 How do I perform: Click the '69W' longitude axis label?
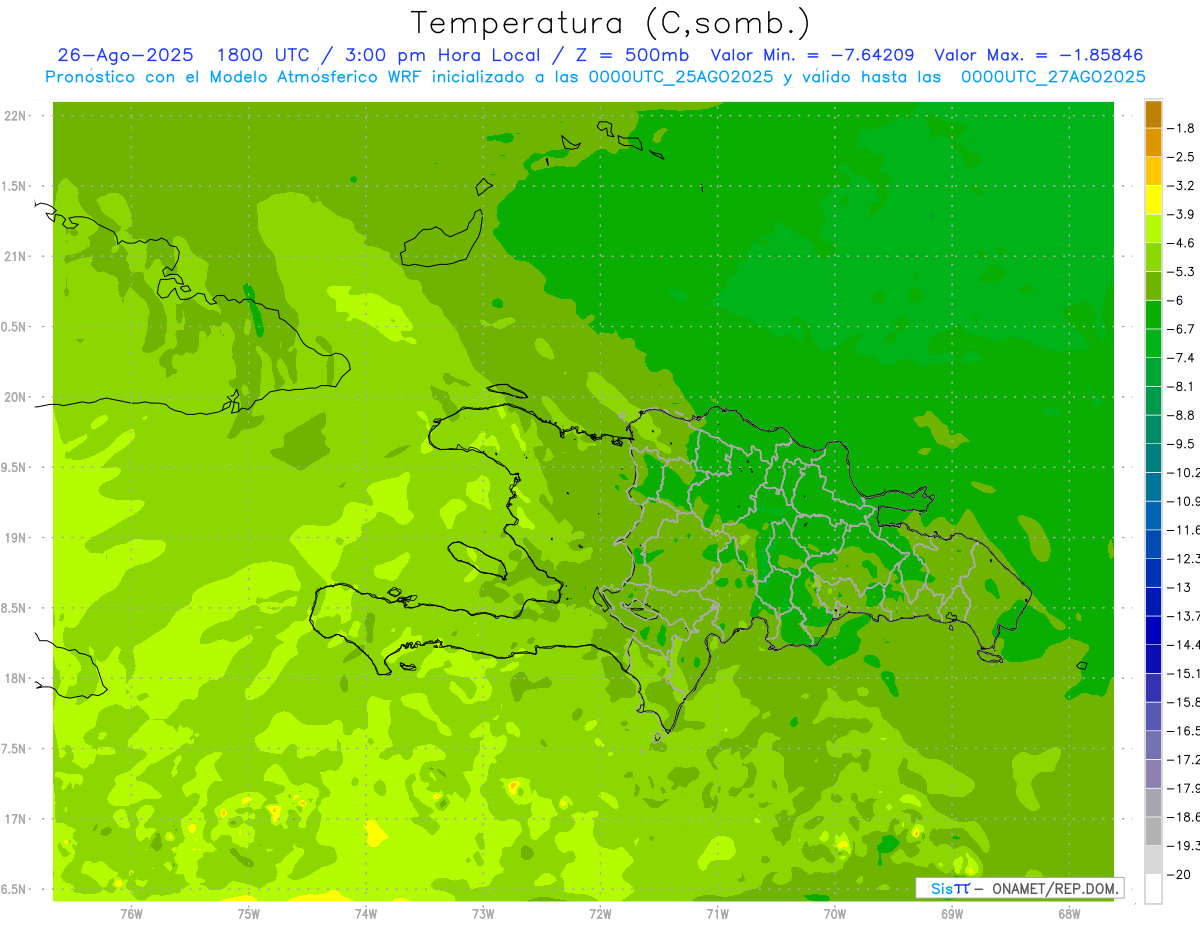tap(952, 913)
